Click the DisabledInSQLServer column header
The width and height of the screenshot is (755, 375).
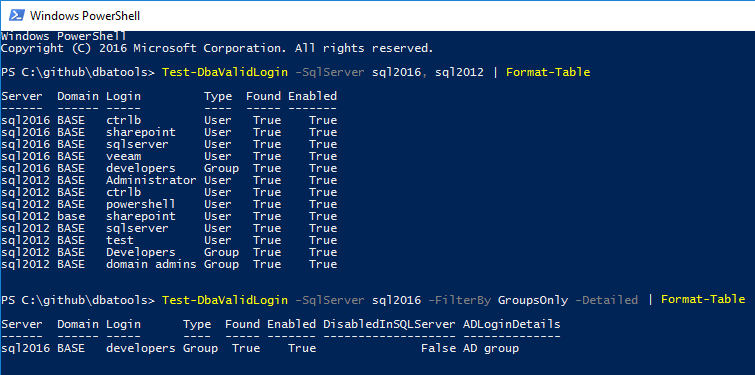389,324
